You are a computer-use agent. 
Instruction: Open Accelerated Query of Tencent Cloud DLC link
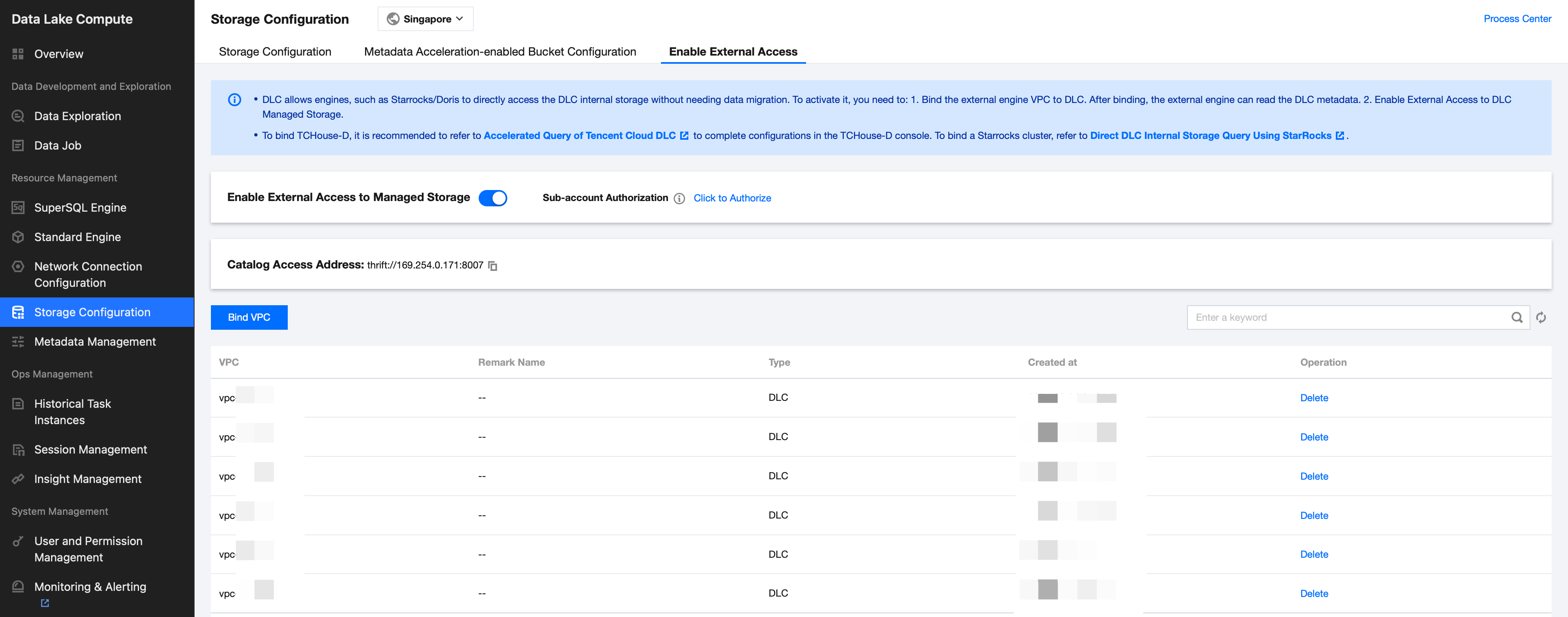(580, 136)
